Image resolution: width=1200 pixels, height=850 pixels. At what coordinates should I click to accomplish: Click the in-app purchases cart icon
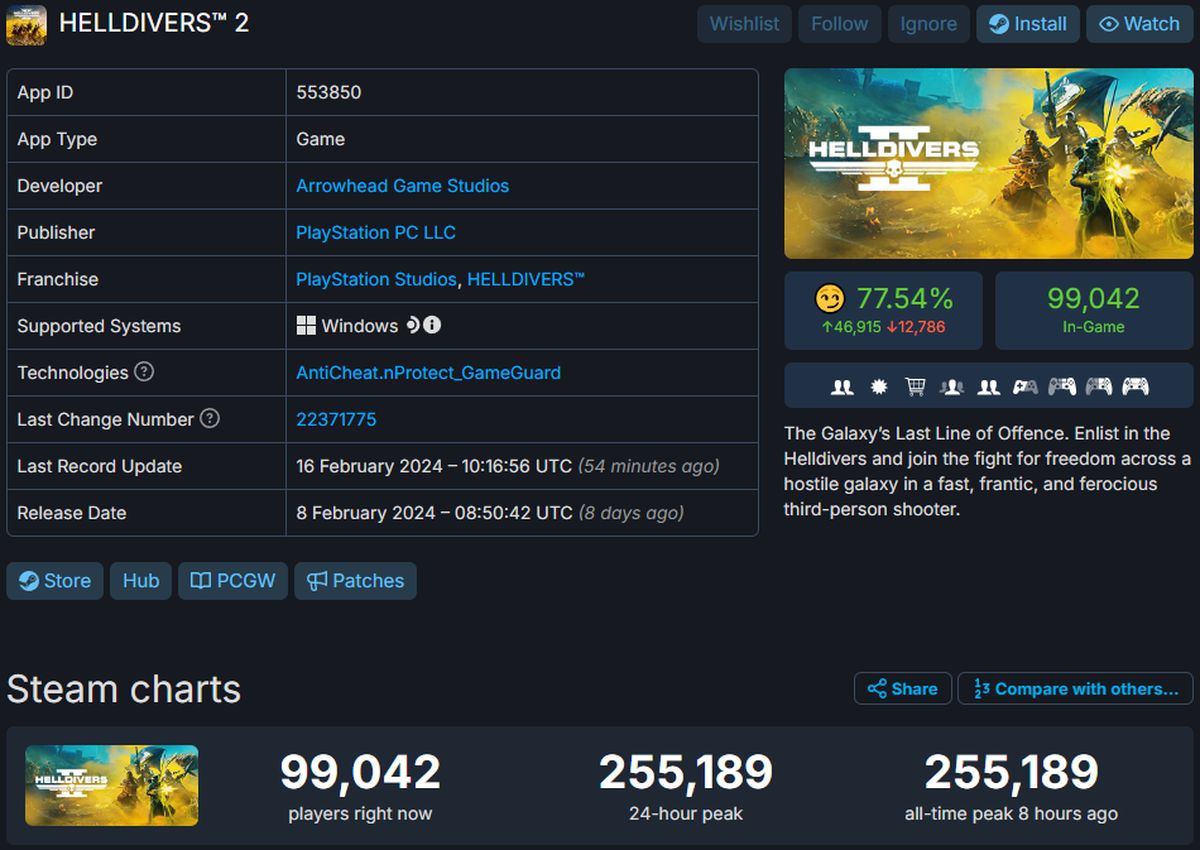[915, 385]
